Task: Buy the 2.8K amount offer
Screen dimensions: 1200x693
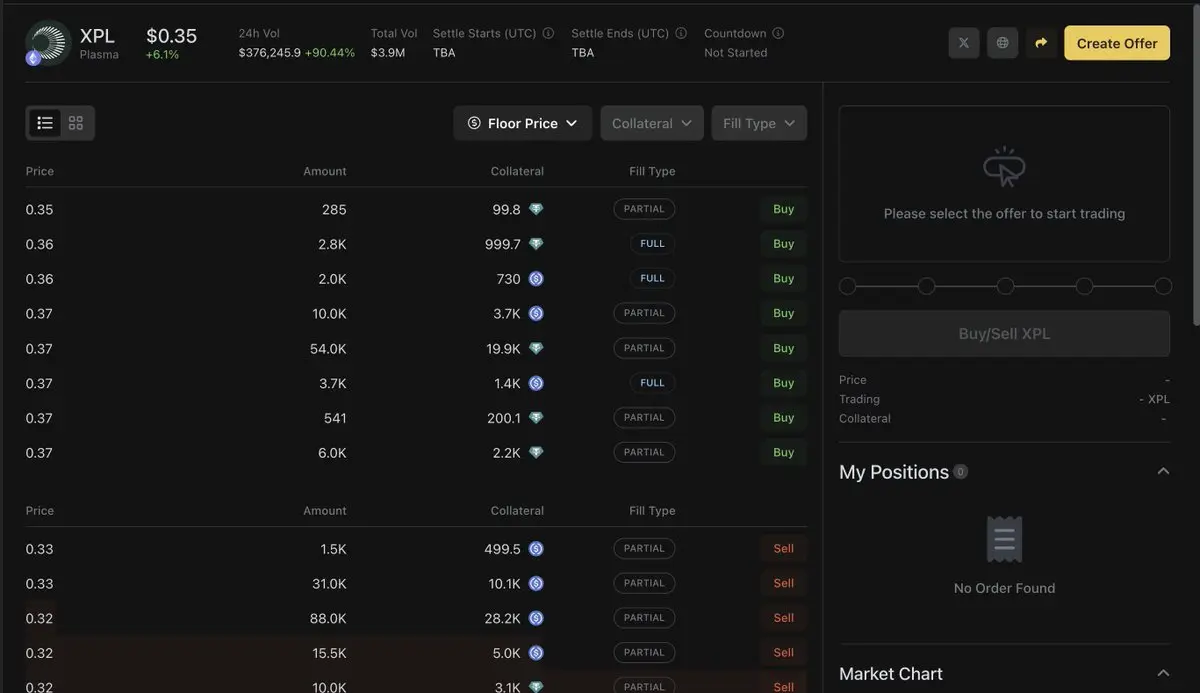Action: pos(784,244)
